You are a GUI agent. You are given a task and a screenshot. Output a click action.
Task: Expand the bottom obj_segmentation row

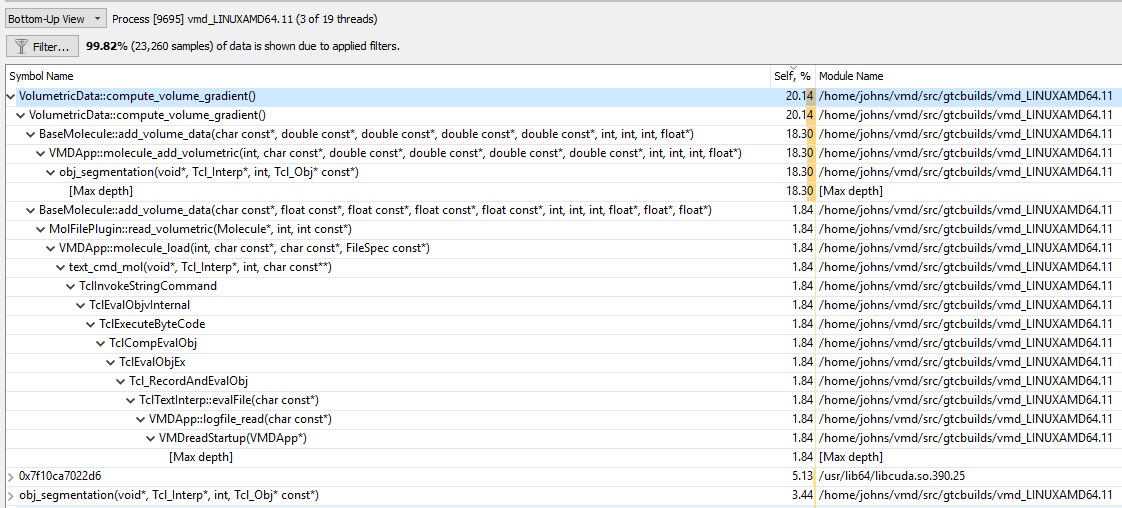point(10,495)
